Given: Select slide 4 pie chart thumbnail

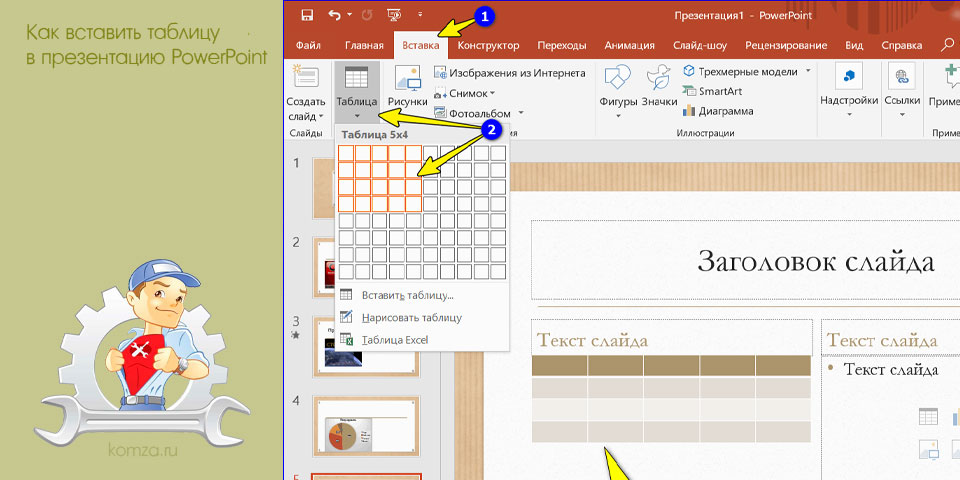Looking at the screenshot, I should click(366, 425).
